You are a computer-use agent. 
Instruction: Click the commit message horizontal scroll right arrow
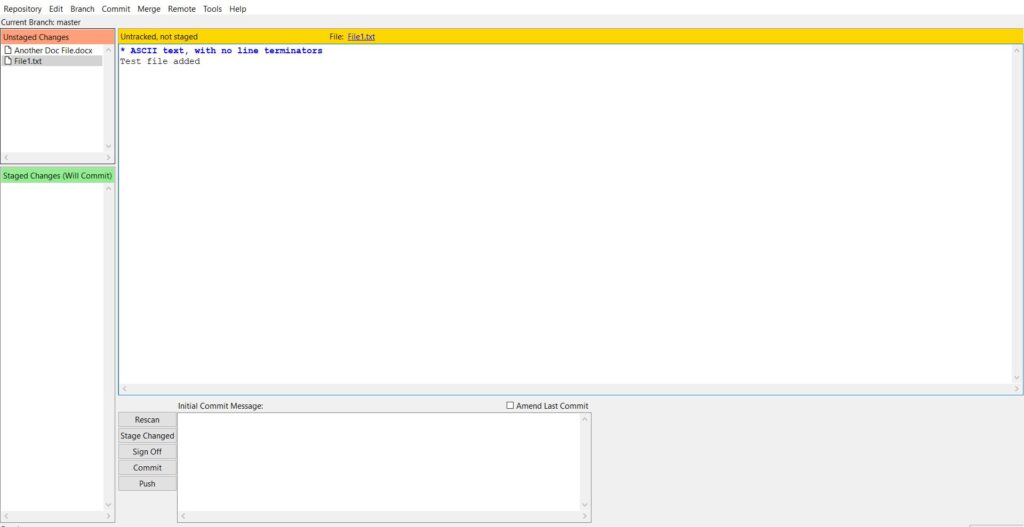point(584,516)
